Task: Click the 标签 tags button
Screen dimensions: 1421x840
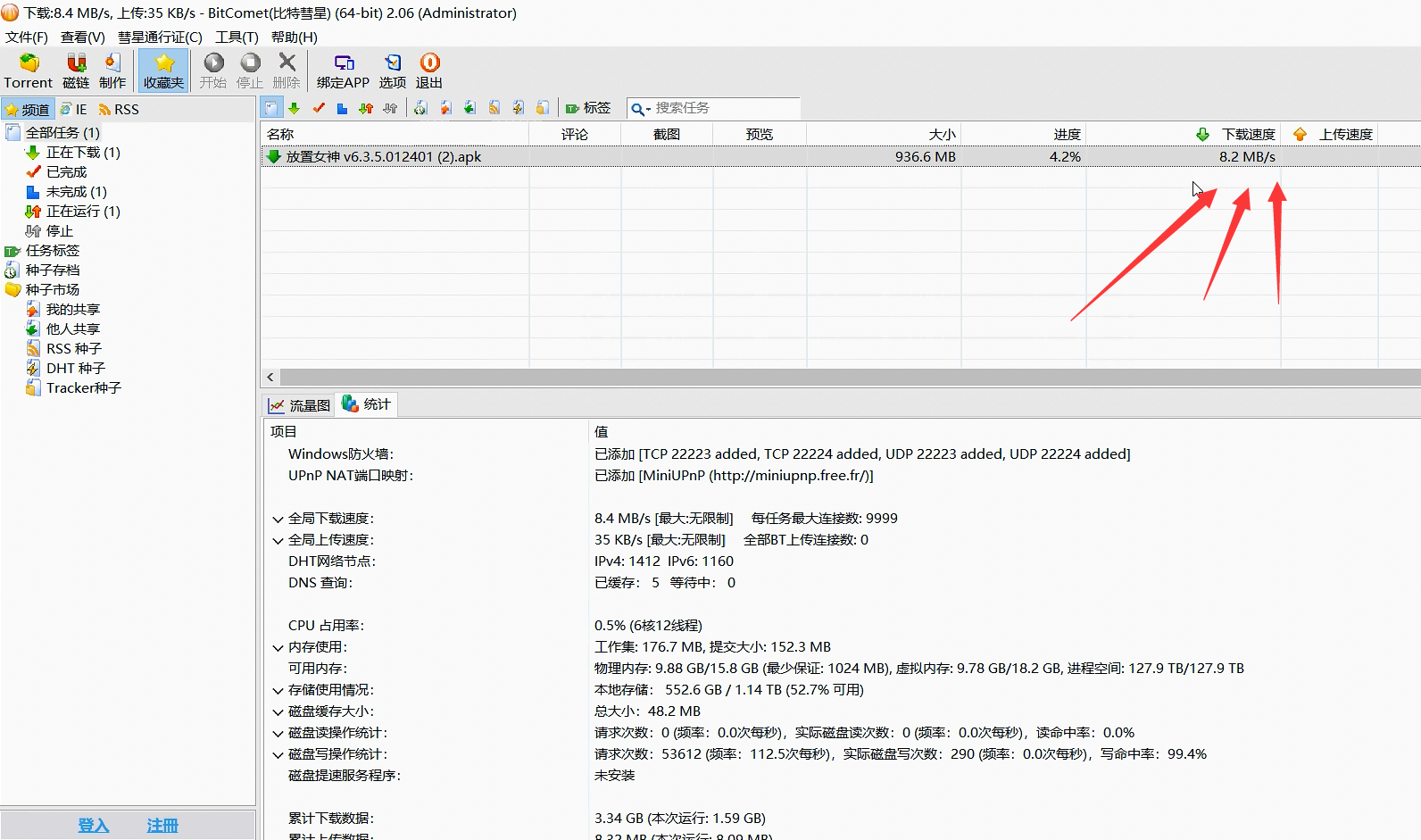Action: pyautogui.click(x=588, y=108)
